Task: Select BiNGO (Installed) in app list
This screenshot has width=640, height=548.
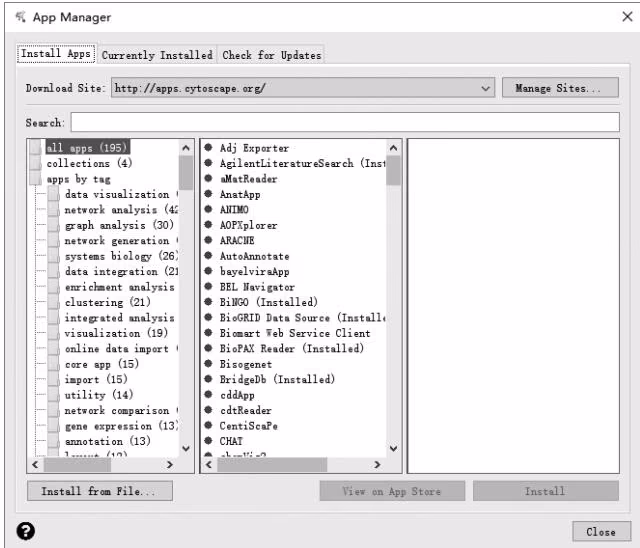Action: coord(269,302)
